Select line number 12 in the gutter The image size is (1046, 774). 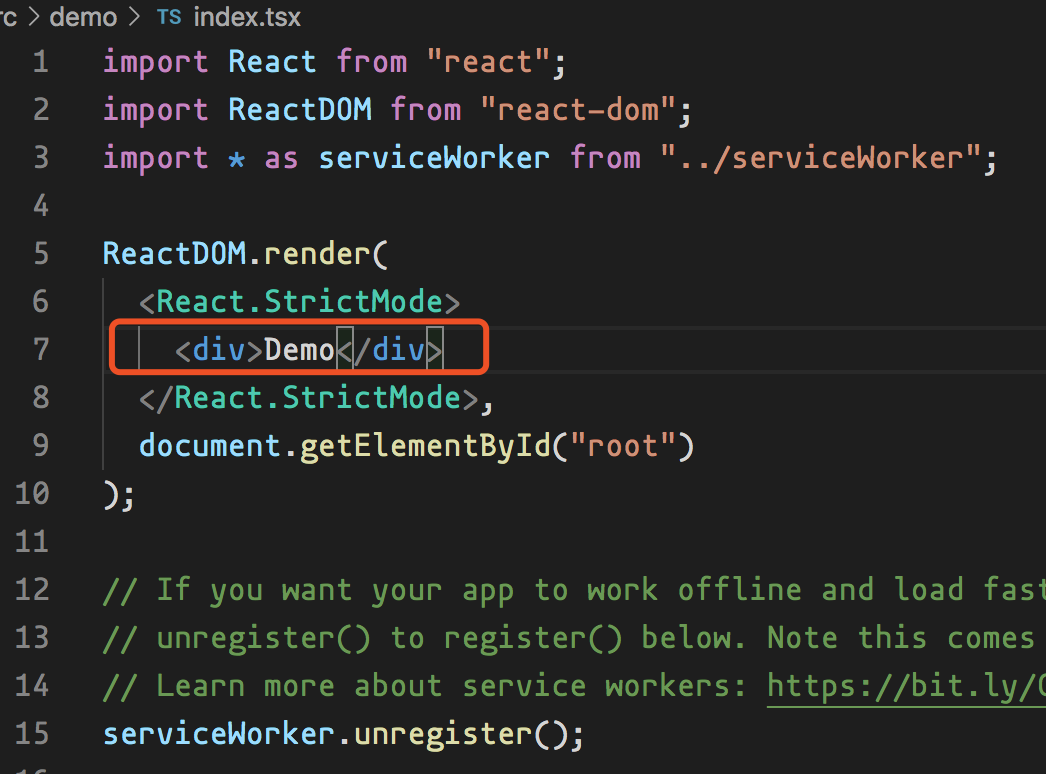pos(32,590)
